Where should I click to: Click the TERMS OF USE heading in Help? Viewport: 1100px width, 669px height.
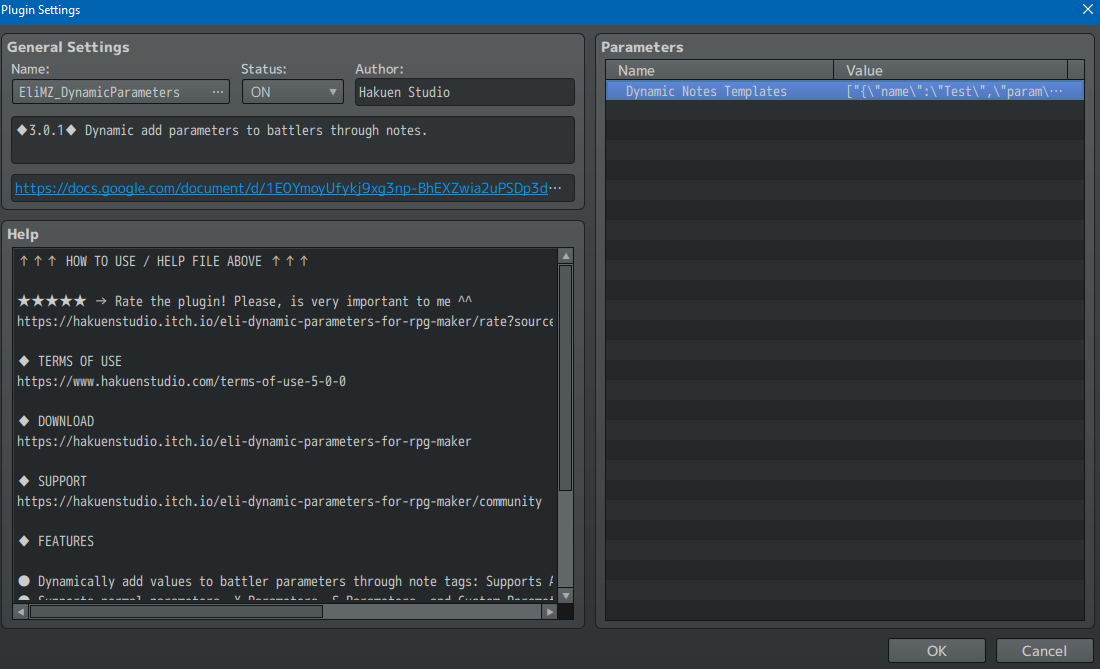pos(79,361)
